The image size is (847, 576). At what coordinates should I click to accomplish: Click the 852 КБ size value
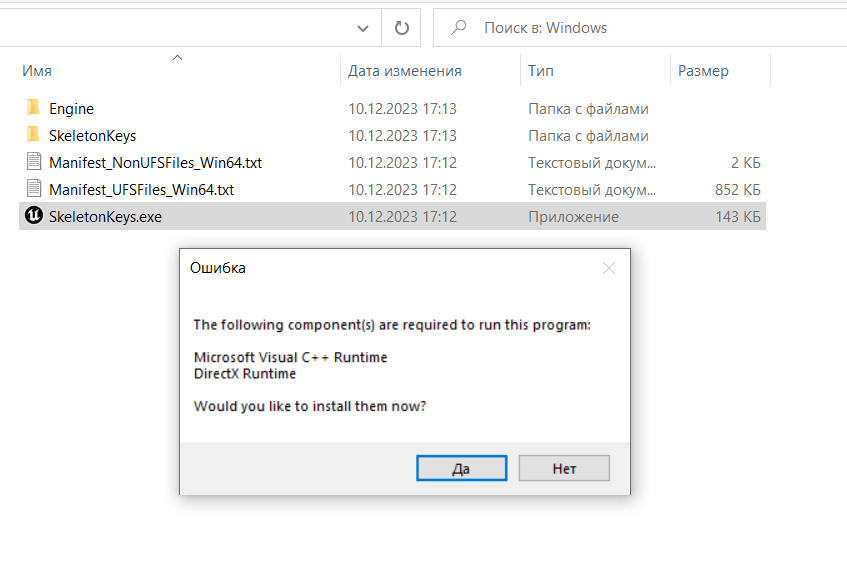[738, 190]
